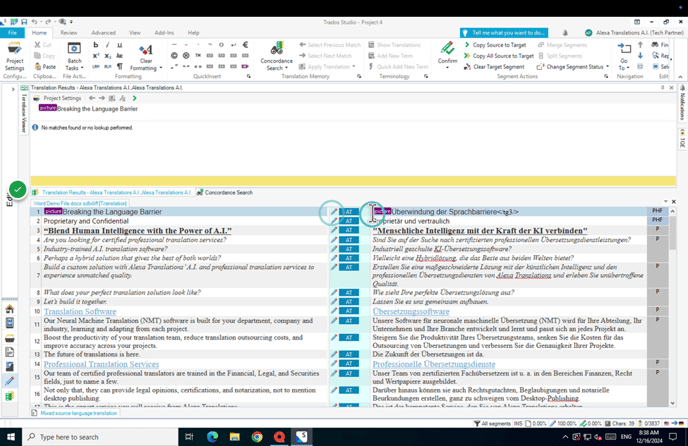
Task: Apply subscript formatting icon
Action: click(108, 56)
